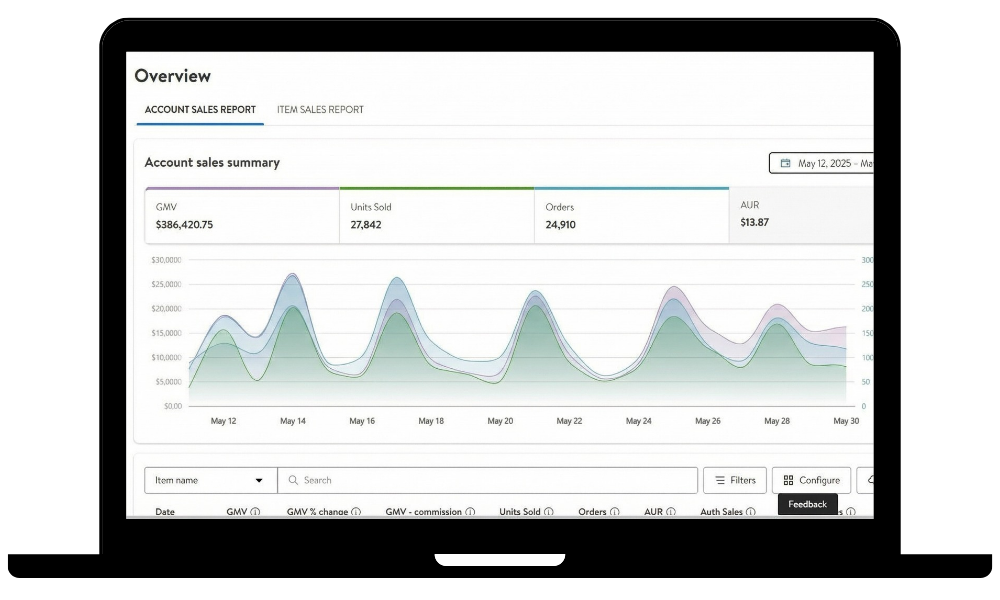Toggle the GMV metric card
The image size is (1000, 600).
click(x=242, y=215)
